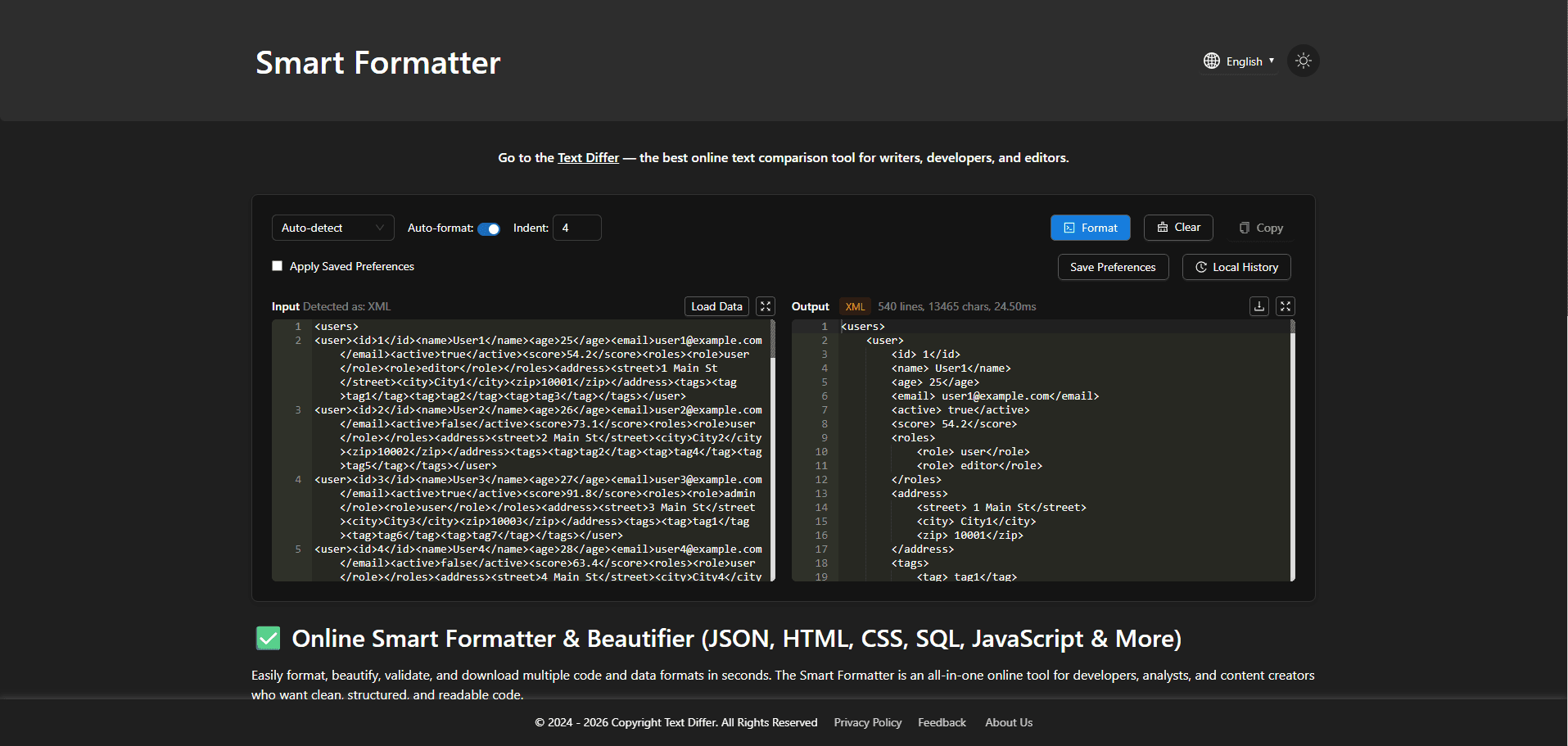Click the Output panel vertical scrollbar

1292,450
